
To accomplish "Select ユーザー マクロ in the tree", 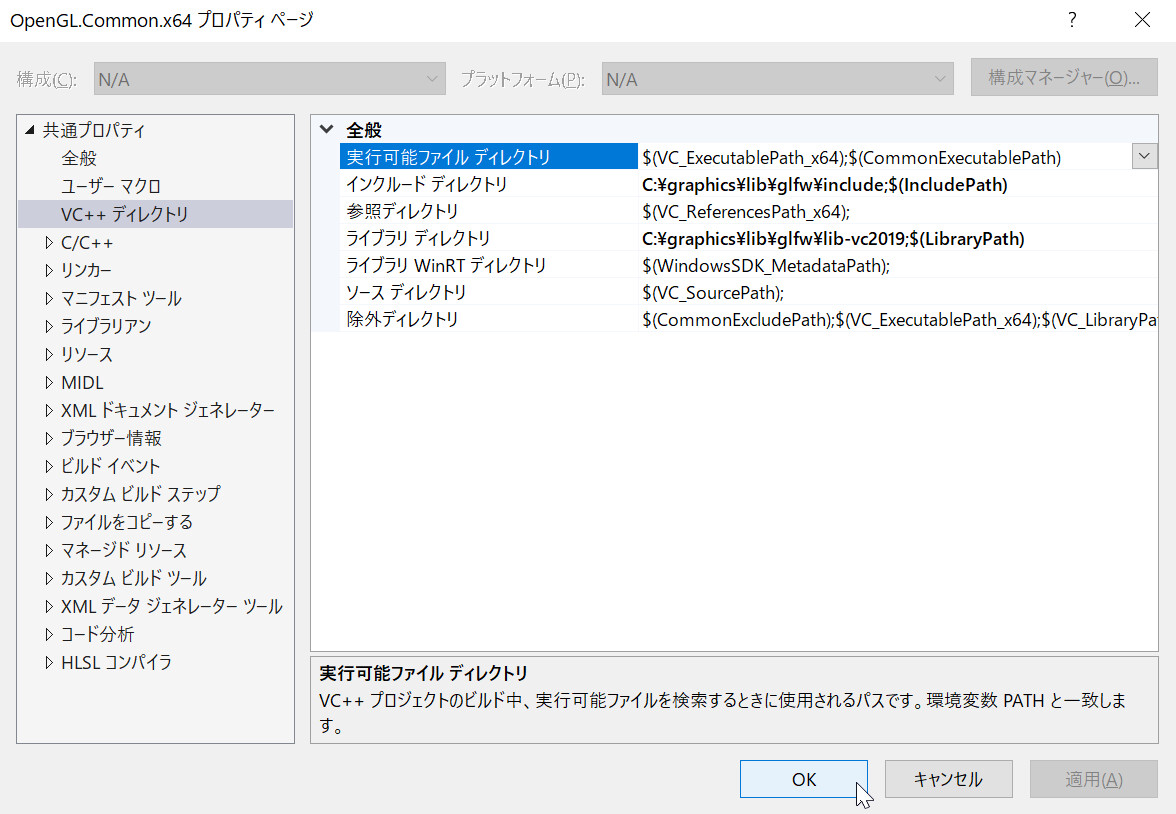I will point(110,186).
